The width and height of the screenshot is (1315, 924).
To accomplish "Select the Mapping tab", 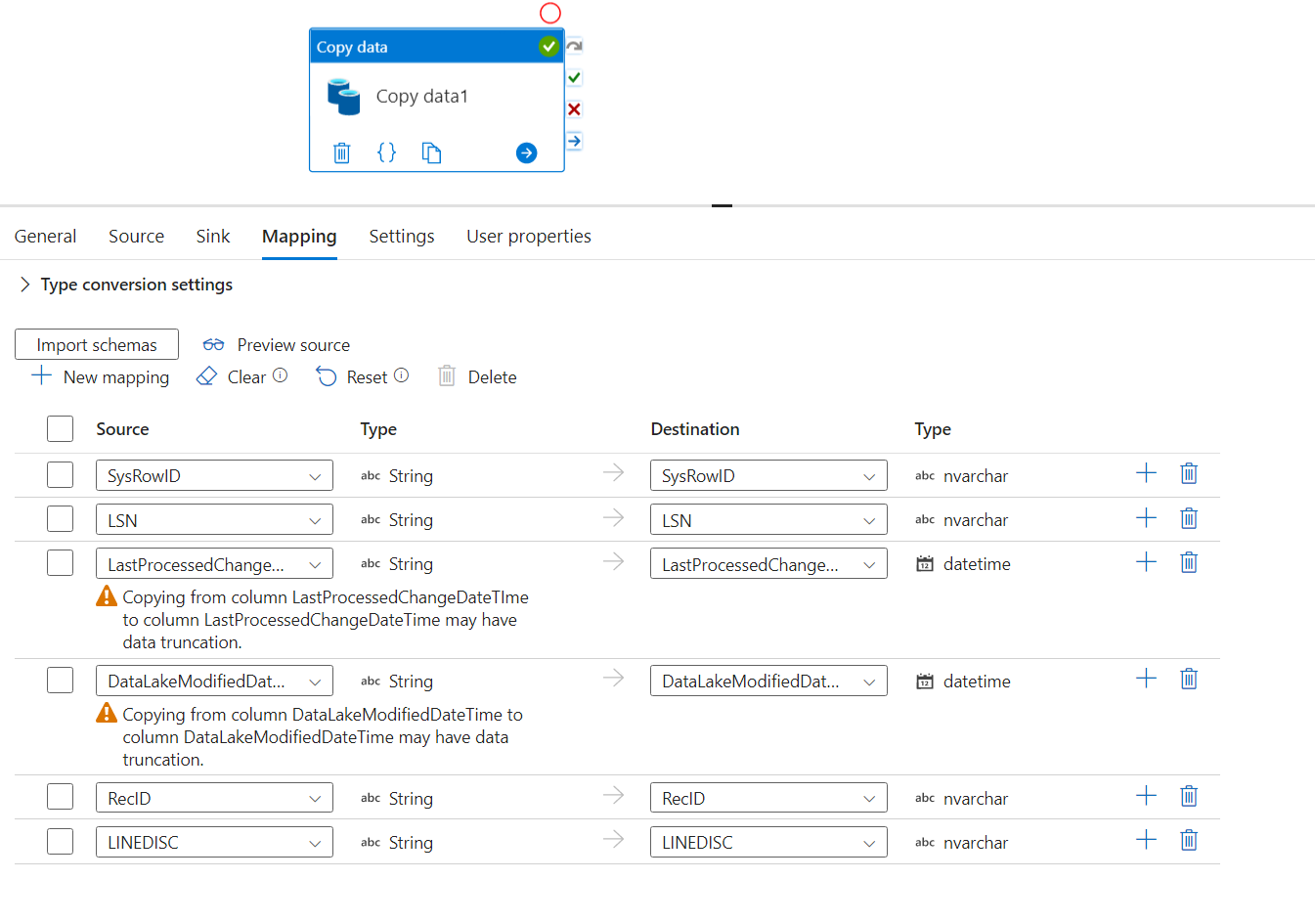I will 299,237.
